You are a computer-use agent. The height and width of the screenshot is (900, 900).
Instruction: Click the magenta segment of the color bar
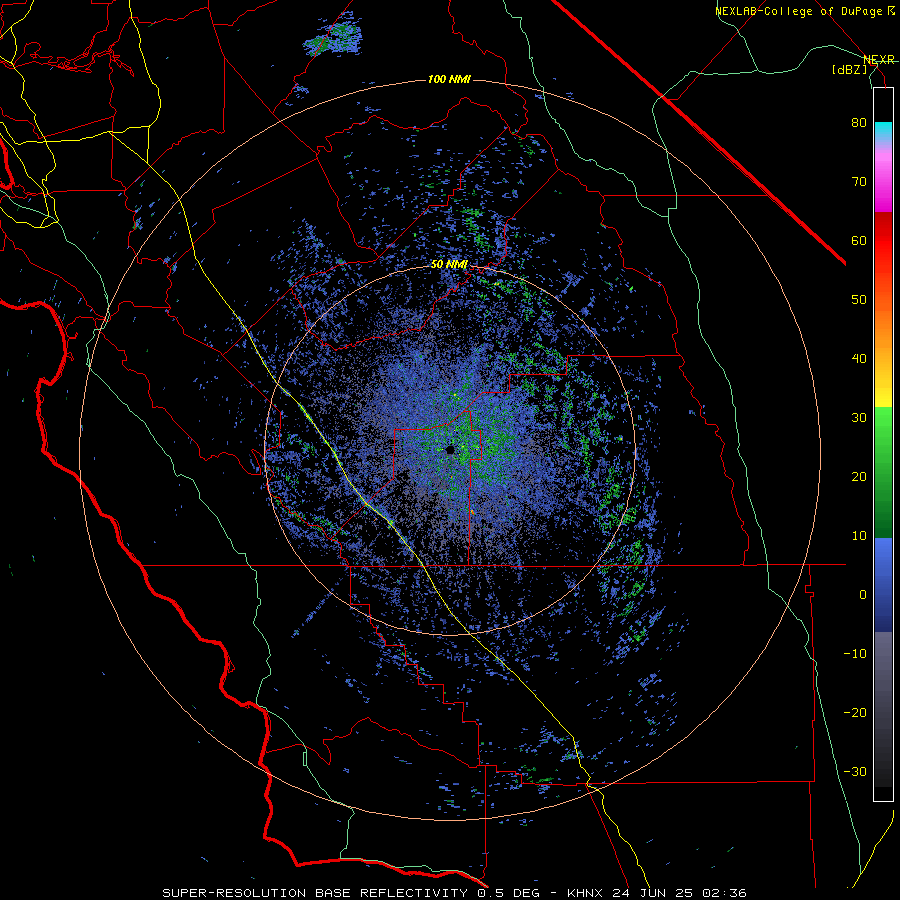tap(883, 181)
